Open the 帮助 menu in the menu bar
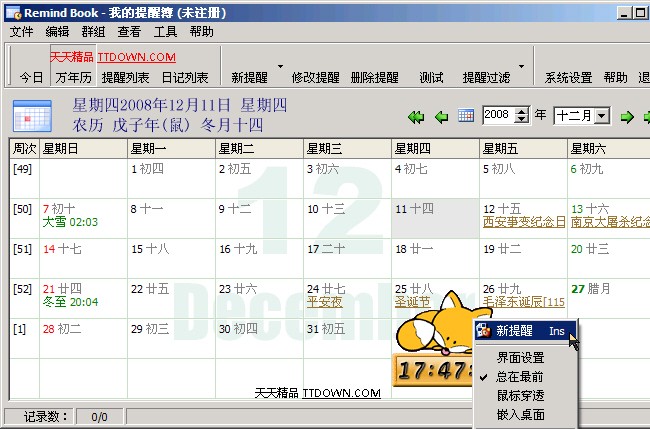Viewport: 650px width, 429px height. tap(201, 32)
